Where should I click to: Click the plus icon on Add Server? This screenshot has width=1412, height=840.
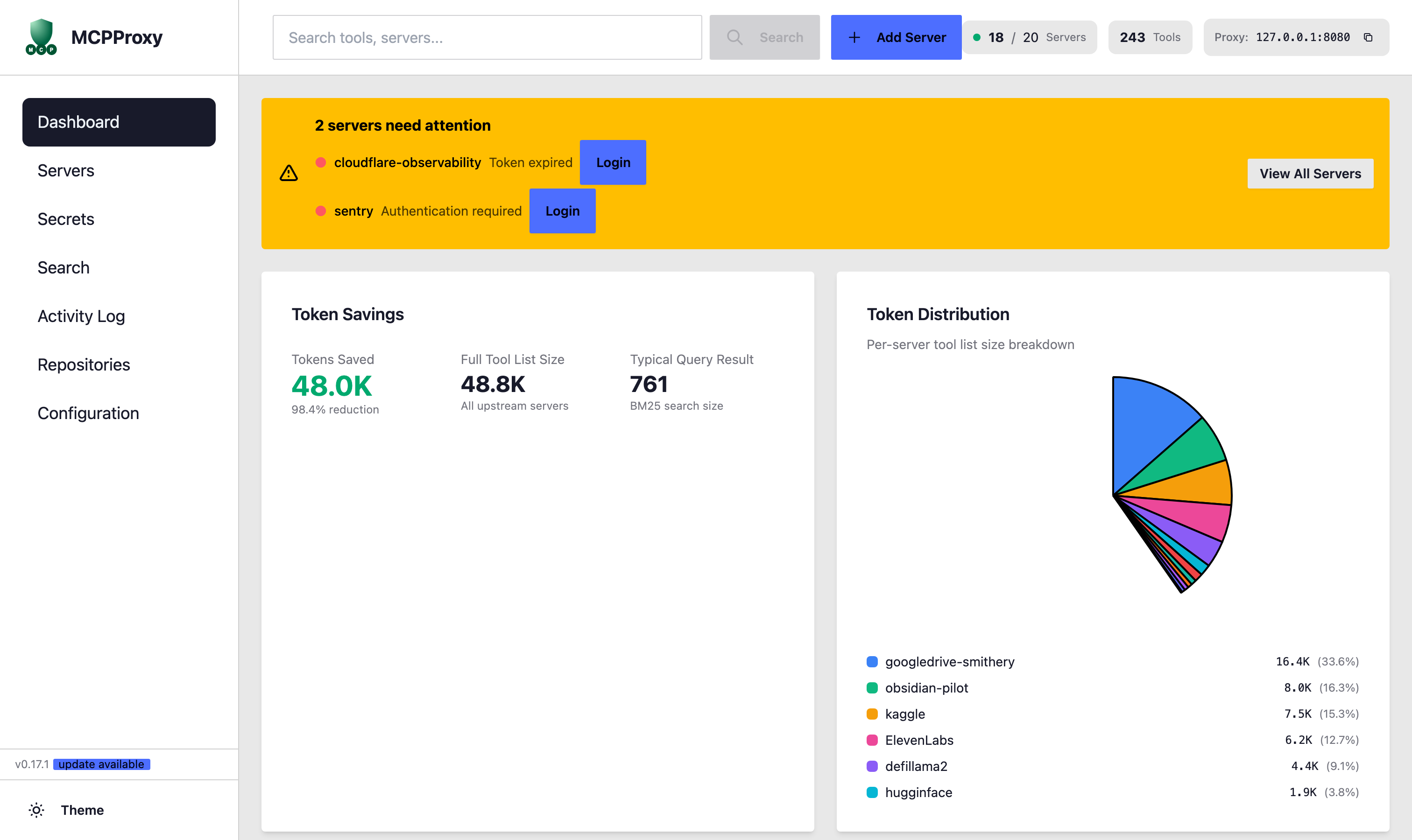854,37
